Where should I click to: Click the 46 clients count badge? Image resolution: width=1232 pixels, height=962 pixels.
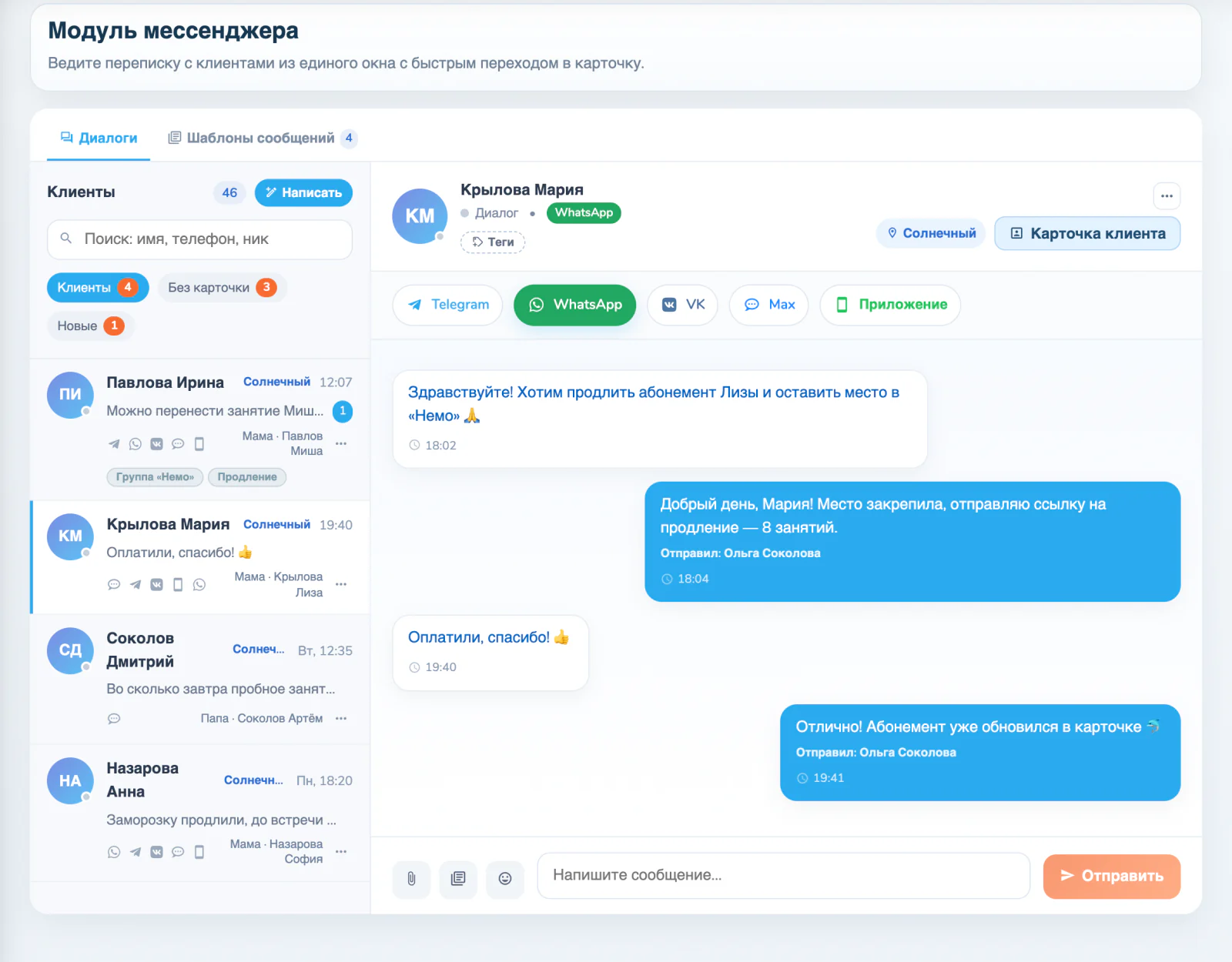[x=229, y=192]
